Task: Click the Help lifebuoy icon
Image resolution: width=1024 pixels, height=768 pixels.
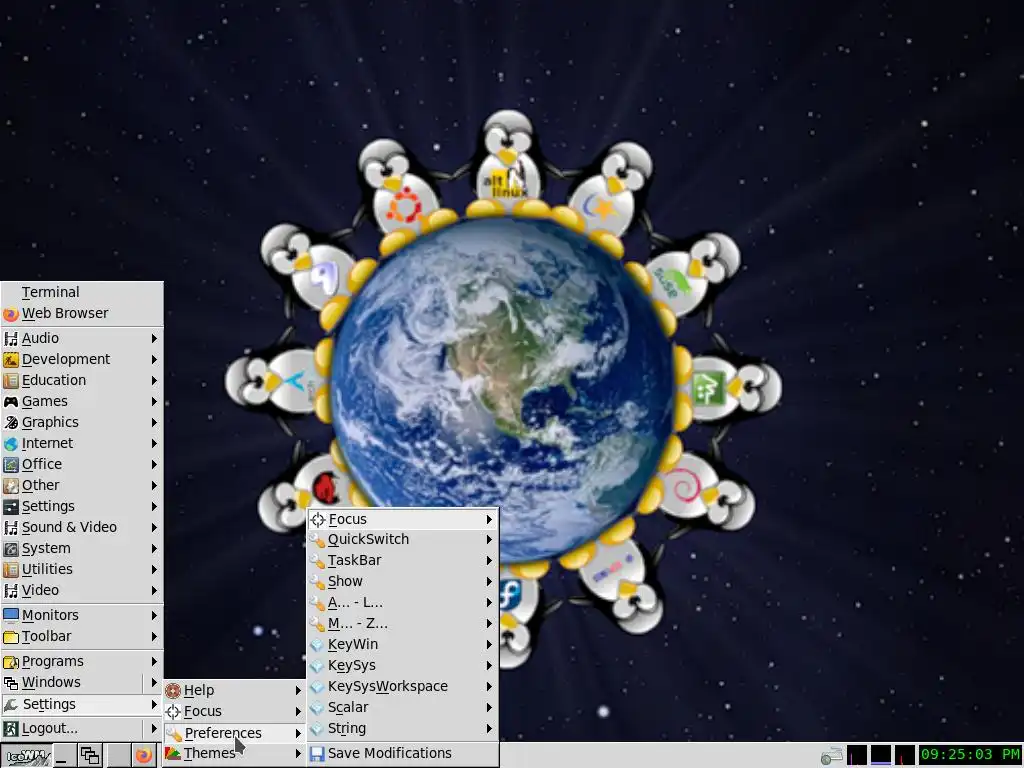Action: point(172,690)
